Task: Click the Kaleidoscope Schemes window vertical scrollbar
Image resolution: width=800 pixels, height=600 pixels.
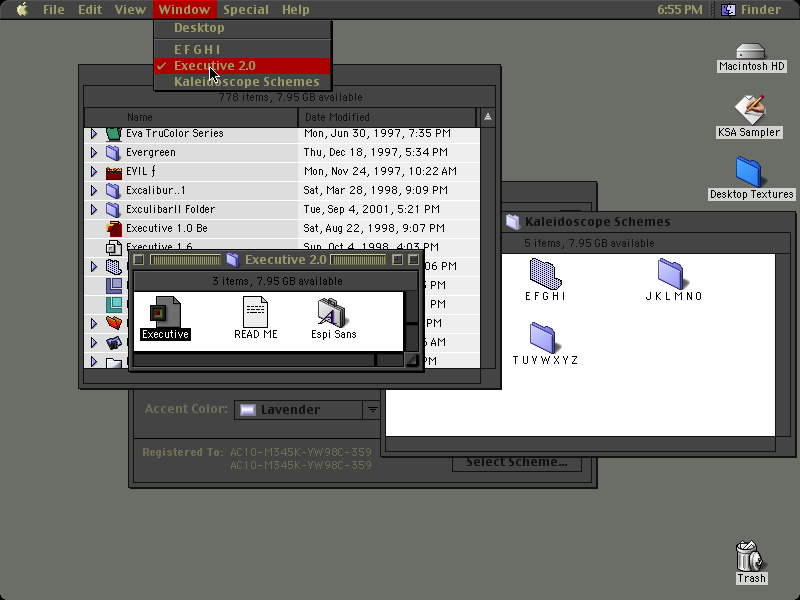Action: coord(785,345)
